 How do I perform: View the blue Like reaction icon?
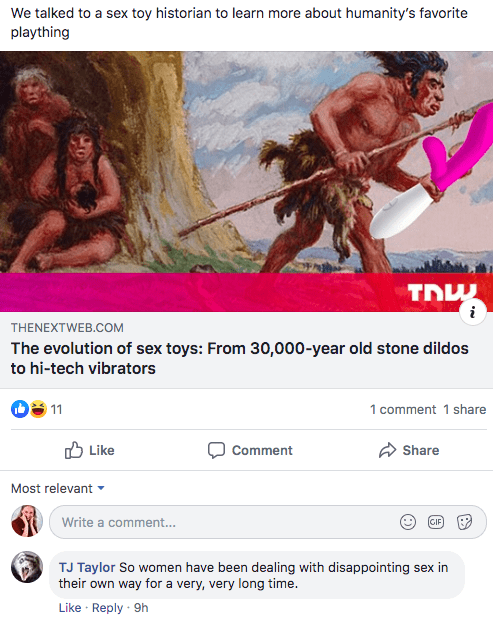coord(20,409)
